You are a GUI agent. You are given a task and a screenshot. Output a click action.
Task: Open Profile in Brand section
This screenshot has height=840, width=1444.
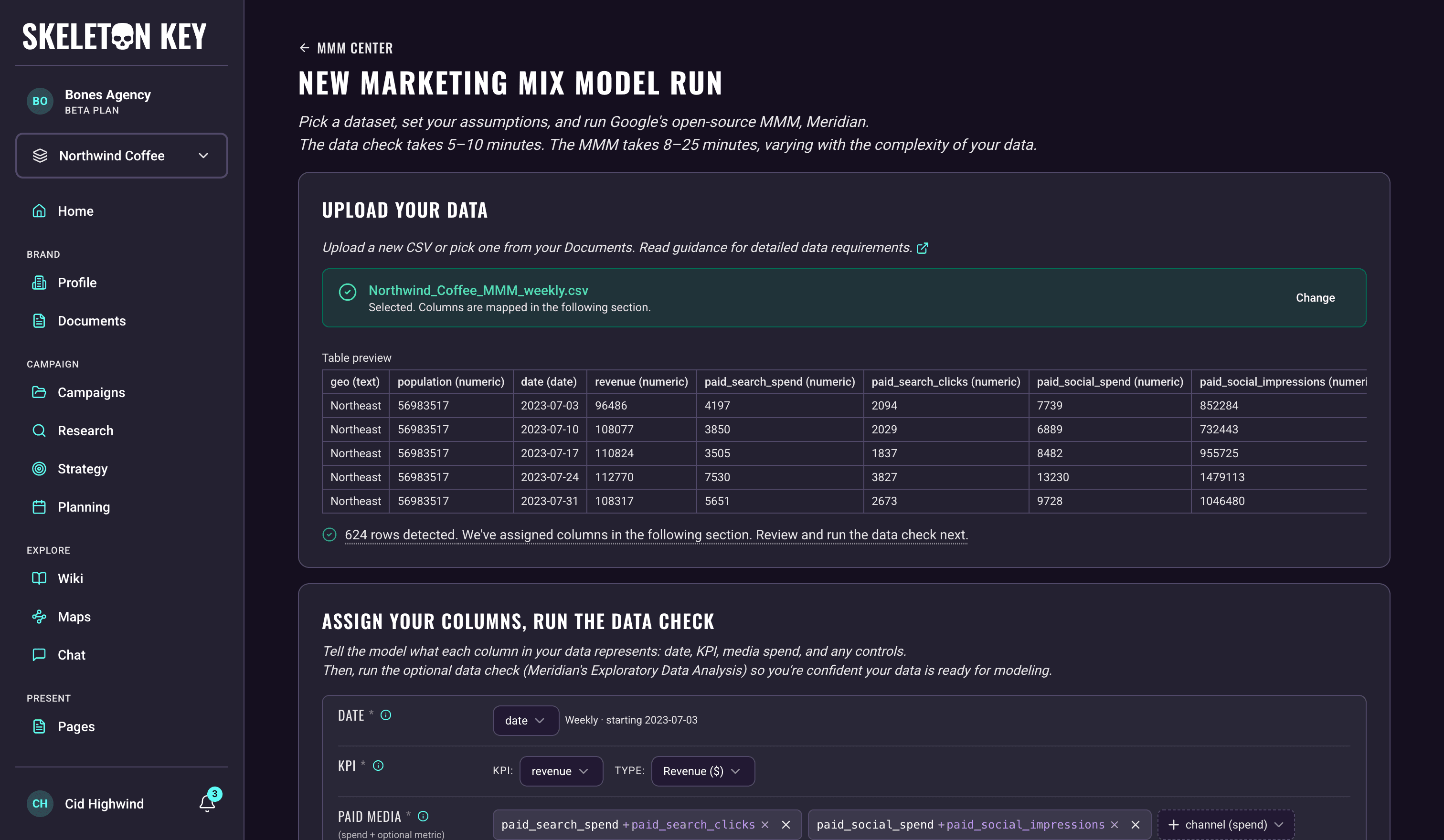coord(77,282)
